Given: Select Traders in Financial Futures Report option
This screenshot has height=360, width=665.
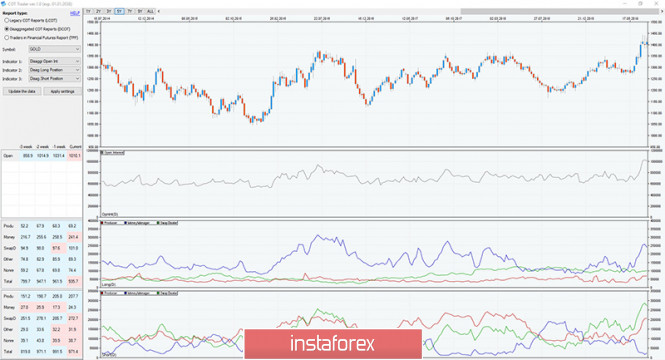Looking at the screenshot, I should pos(41,38).
